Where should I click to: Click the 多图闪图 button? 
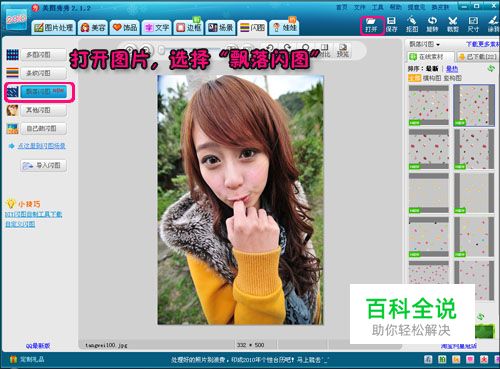[x=44, y=55]
